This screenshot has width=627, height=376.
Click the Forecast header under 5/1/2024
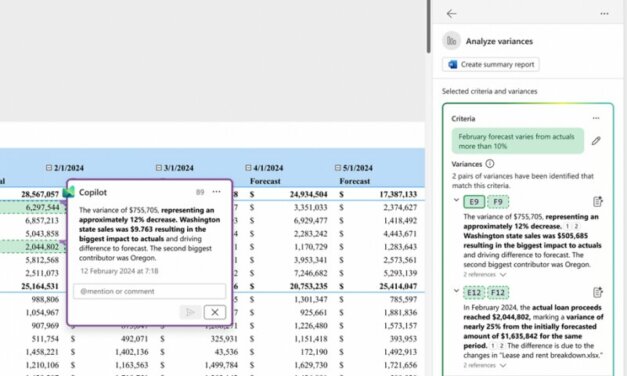355,181
